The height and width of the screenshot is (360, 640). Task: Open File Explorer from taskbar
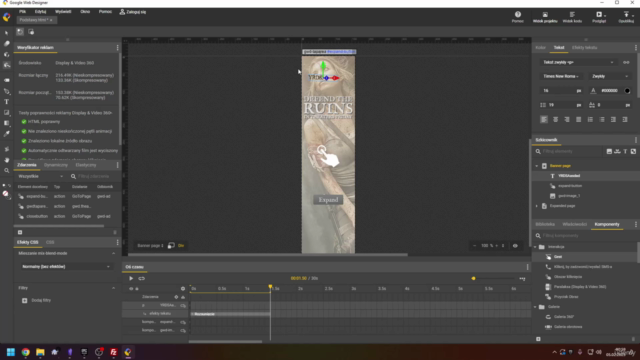click(40, 352)
